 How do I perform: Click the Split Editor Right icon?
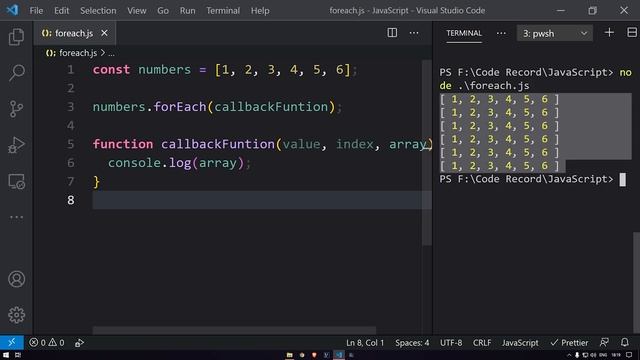(392, 33)
